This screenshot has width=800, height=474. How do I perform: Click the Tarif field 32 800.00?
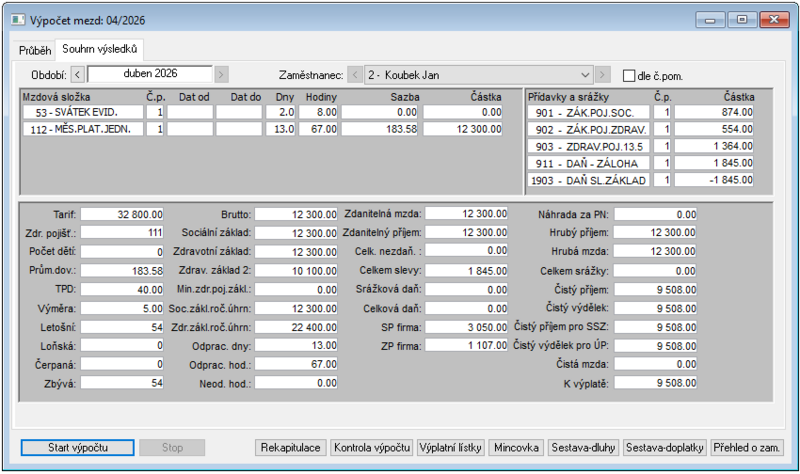122,214
